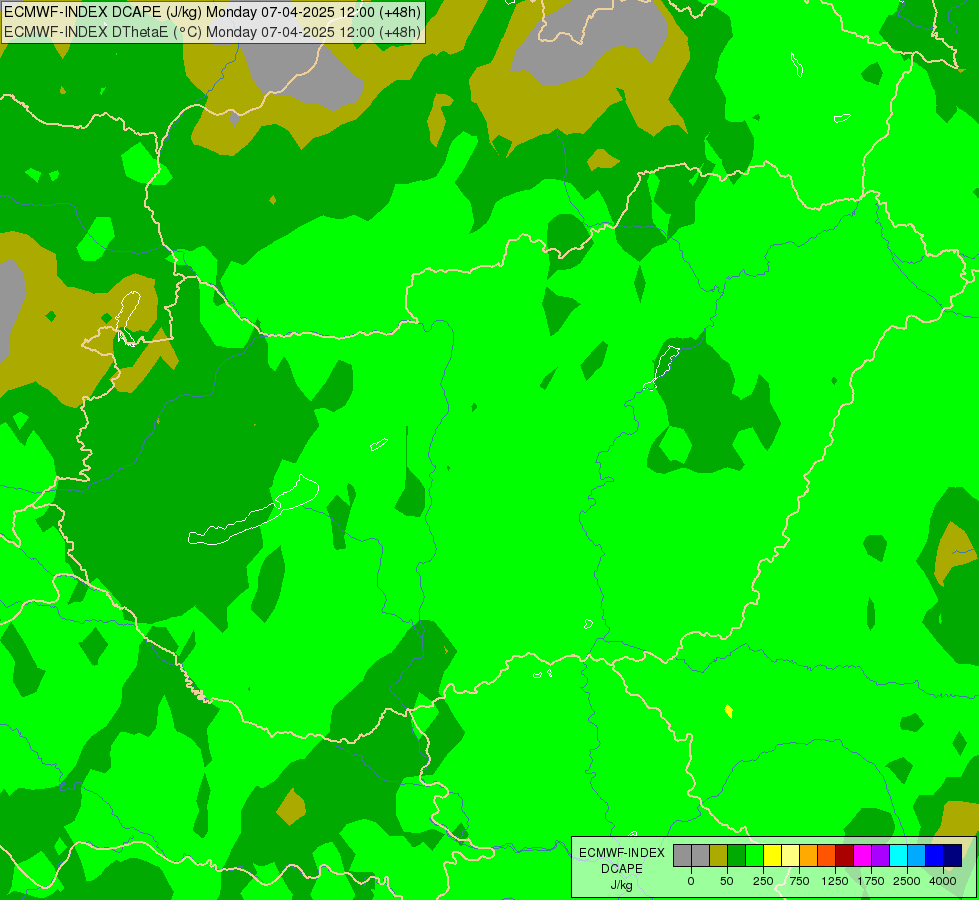Select the bright green legend swatch
The image size is (979, 900).
(755, 856)
